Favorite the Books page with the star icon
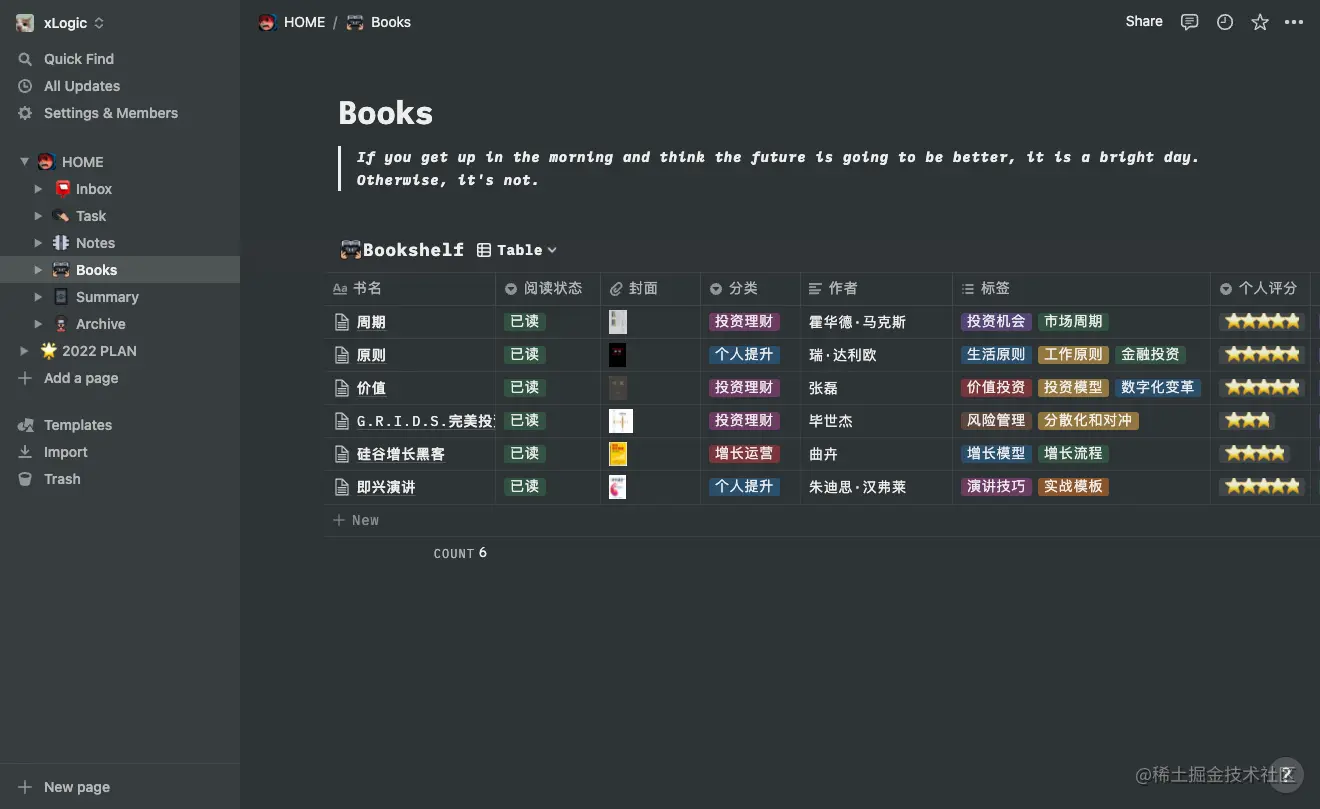The height and width of the screenshot is (809, 1320). (1259, 21)
